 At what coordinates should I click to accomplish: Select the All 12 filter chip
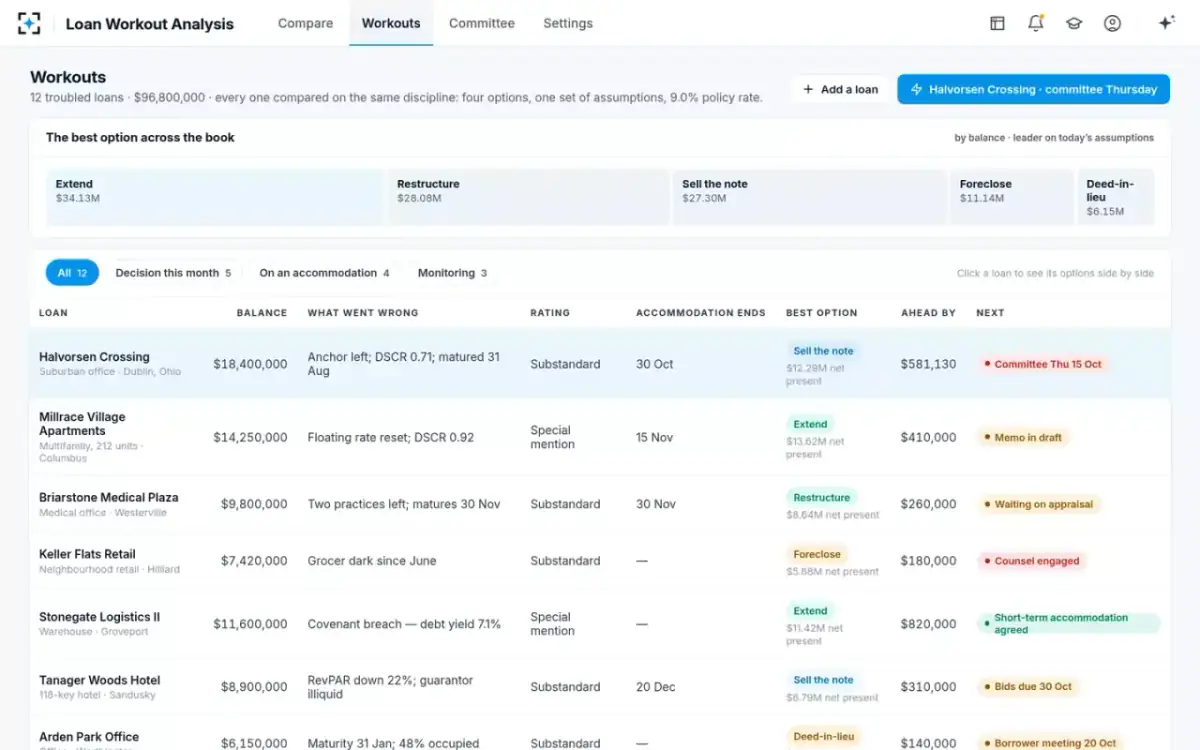72,273
